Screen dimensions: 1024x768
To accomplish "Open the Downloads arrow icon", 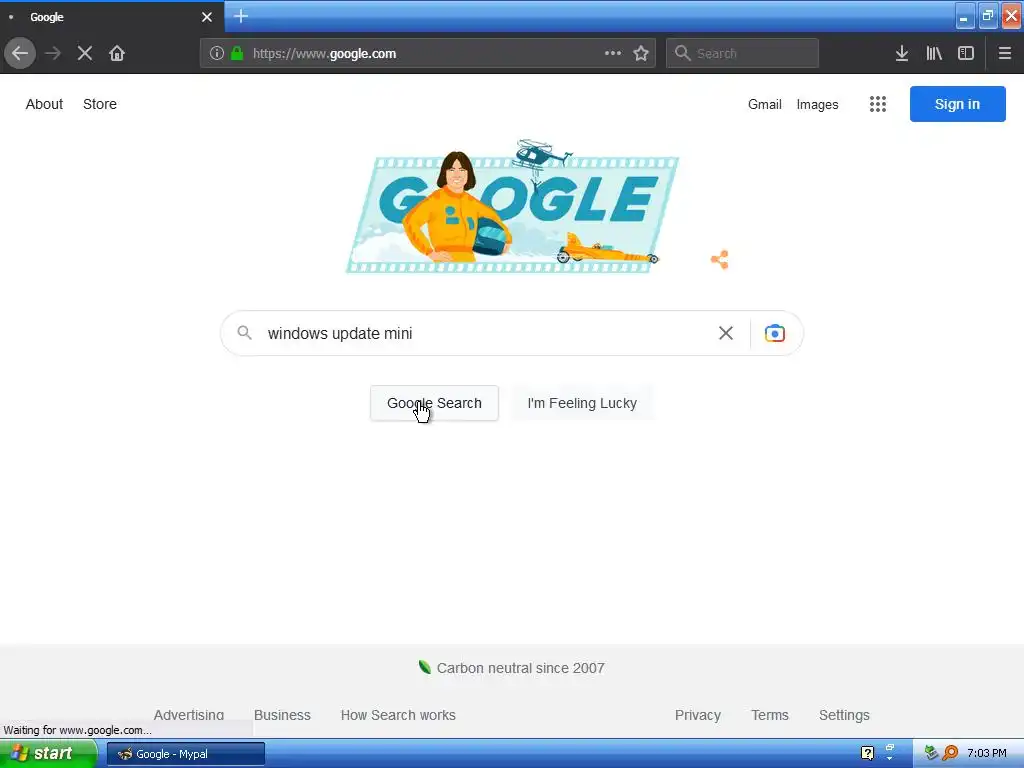I will coord(902,54).
